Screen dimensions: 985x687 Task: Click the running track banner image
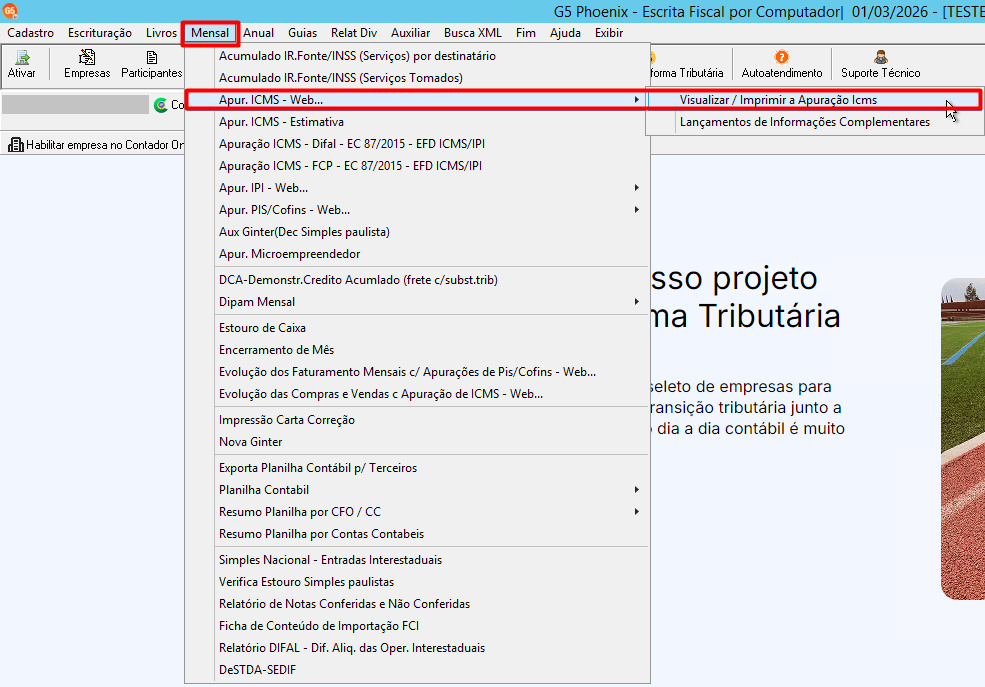963,438
